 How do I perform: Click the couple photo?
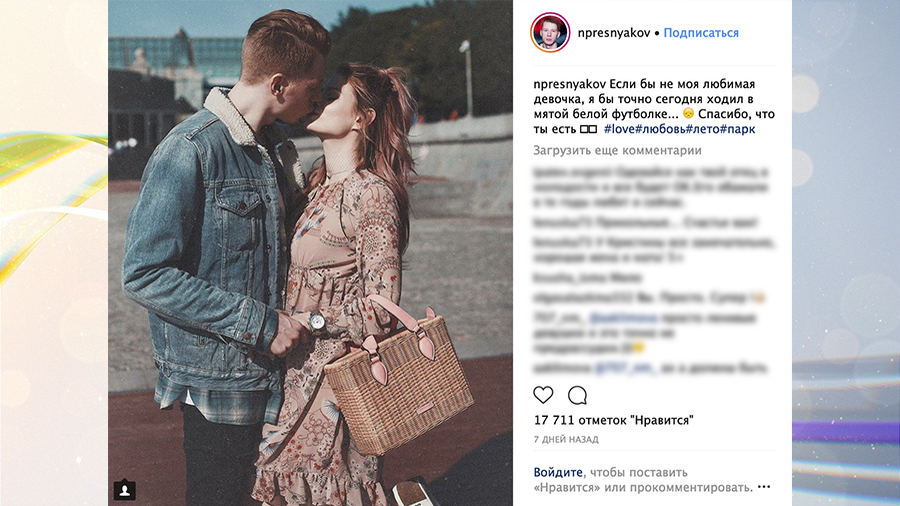(311, 253)
